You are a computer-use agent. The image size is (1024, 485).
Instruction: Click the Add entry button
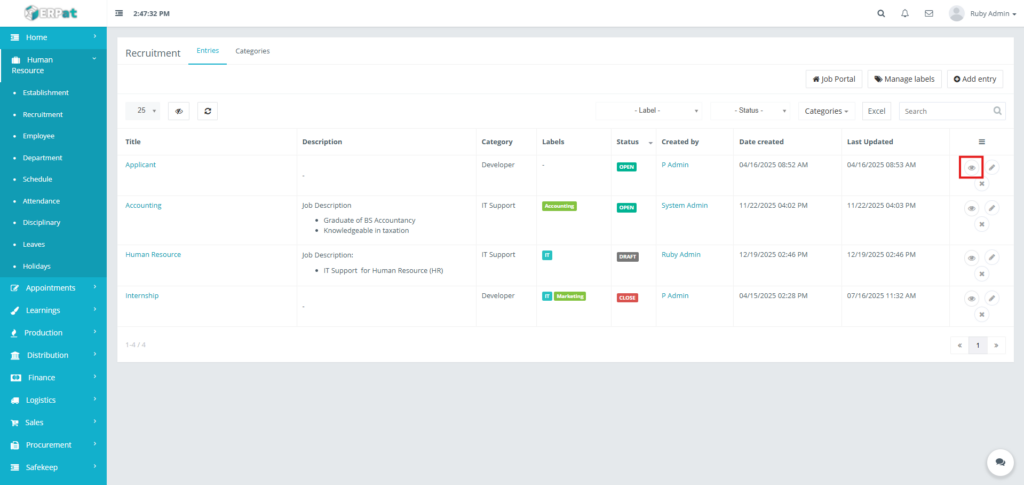tap(975, 79)
